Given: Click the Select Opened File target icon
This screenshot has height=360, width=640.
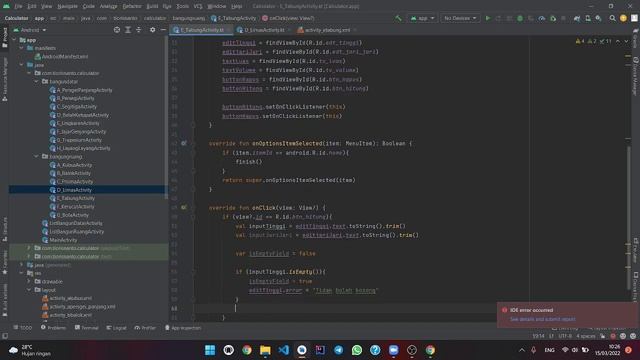Looking at the screenshot, I should coord(117,30).
